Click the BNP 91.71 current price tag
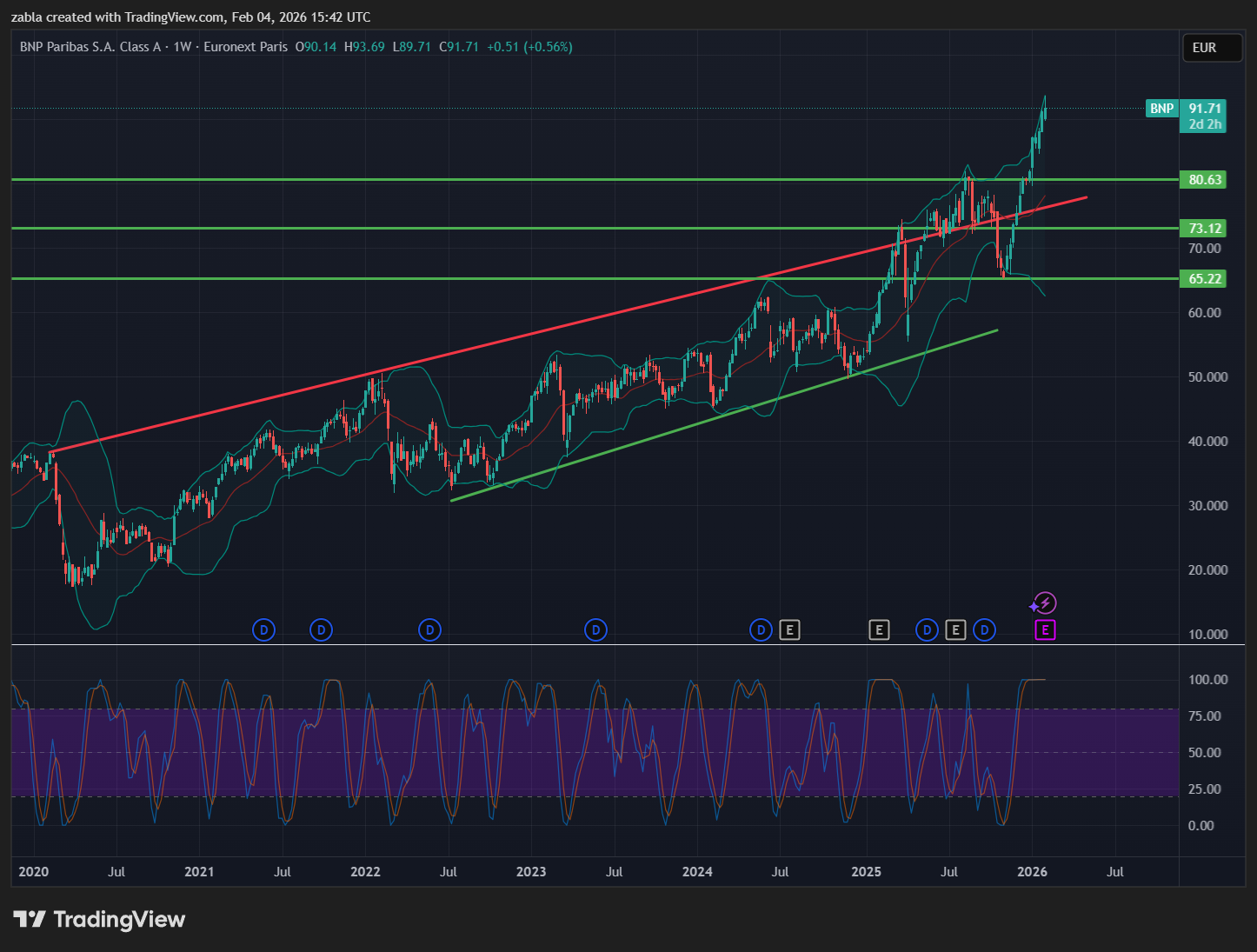Viewport: 1257px width, 952px height. click(x=1187, y=109)
